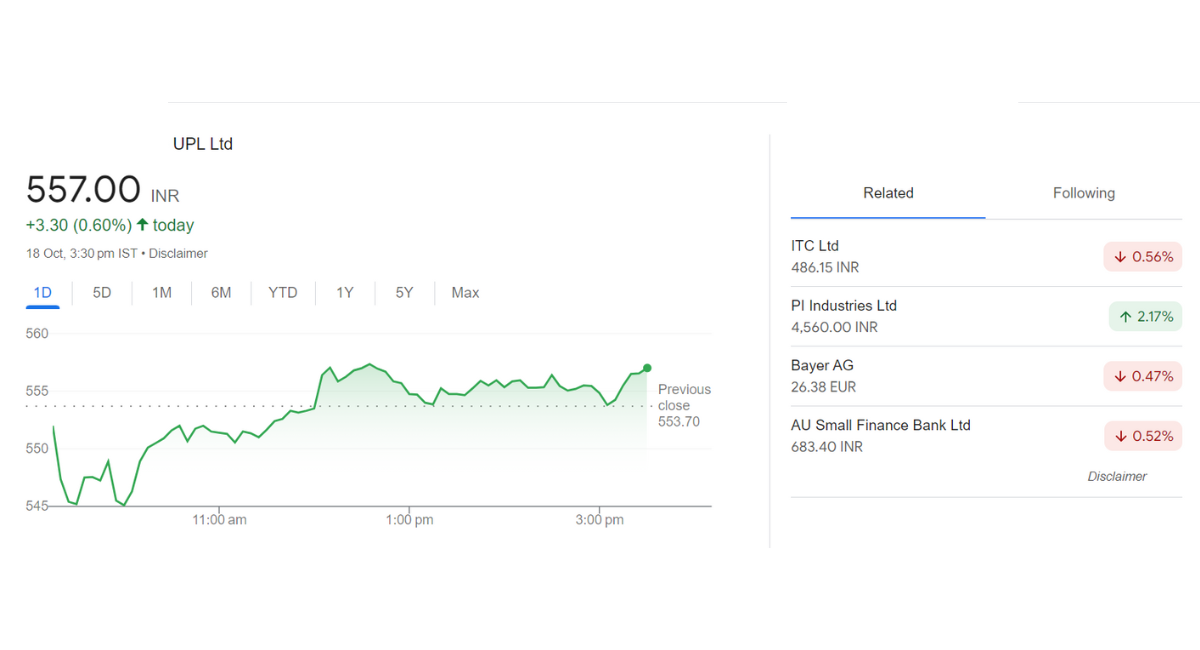Screen dimensions: 1200x650
Task: Switch to the Following tab
Action: pyautogui.click(x=1084, y=193)
